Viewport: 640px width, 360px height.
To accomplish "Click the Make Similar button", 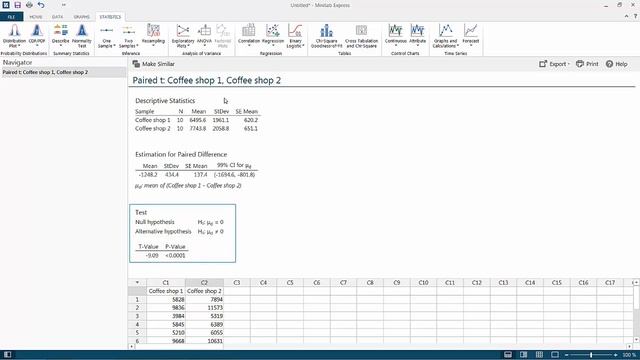I will pyautogui.click(x=153, y=64).
